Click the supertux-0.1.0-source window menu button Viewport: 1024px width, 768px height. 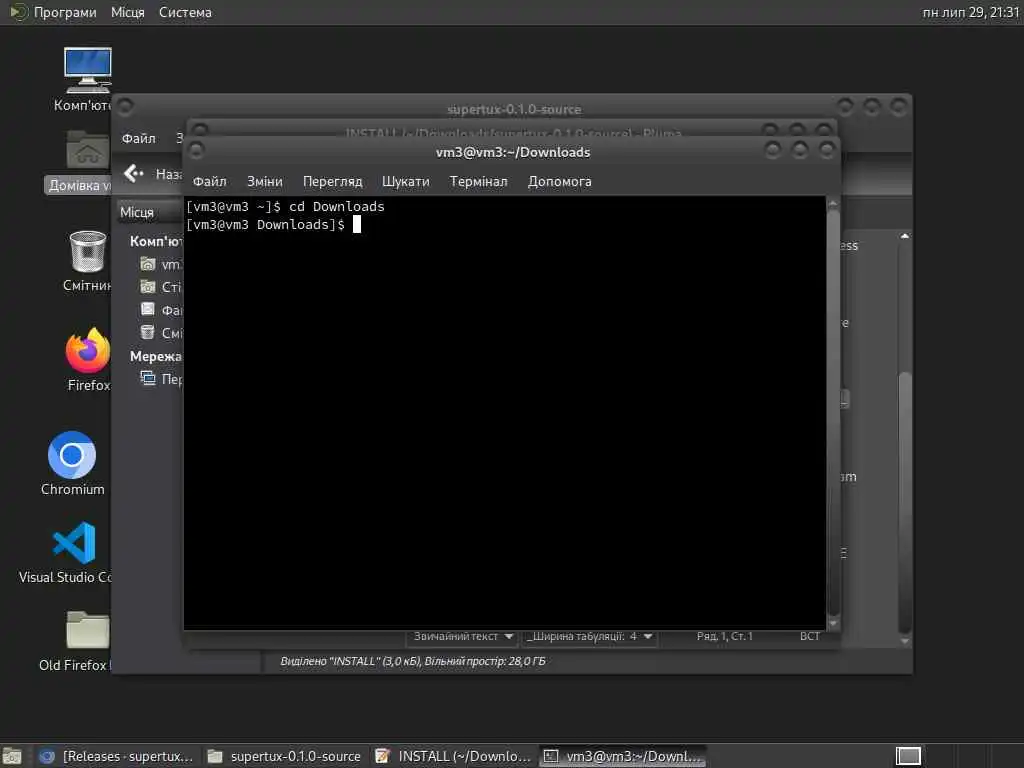coord(125,106)
